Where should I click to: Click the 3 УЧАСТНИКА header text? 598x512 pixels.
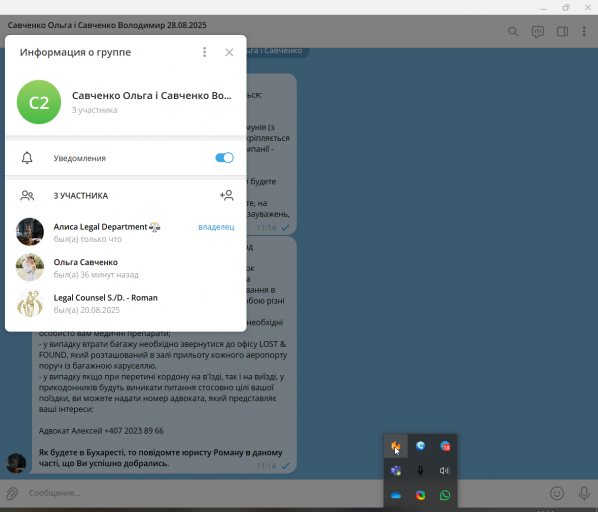tap(81, 196)
